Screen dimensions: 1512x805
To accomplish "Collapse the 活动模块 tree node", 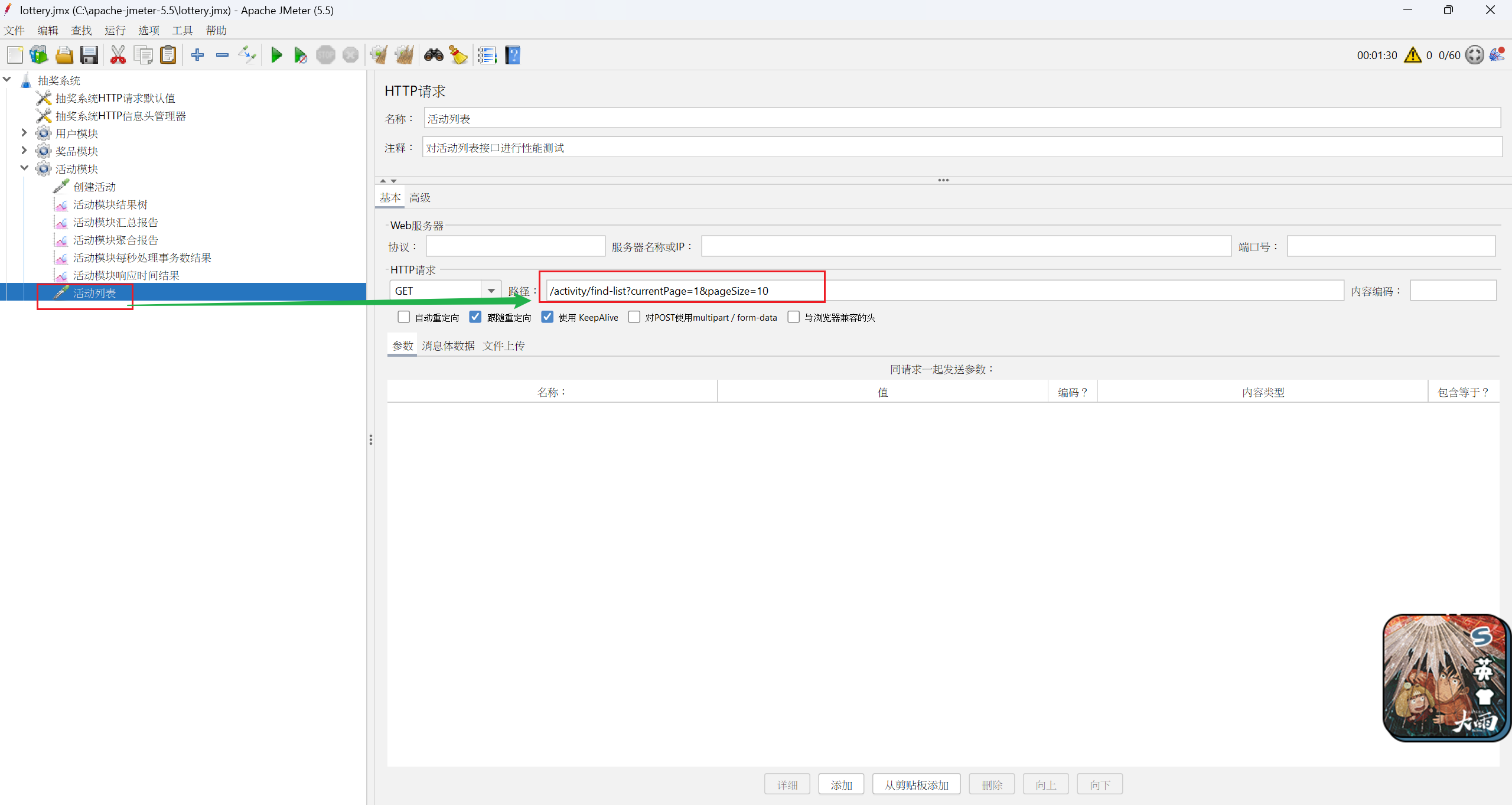I will 24,168.
